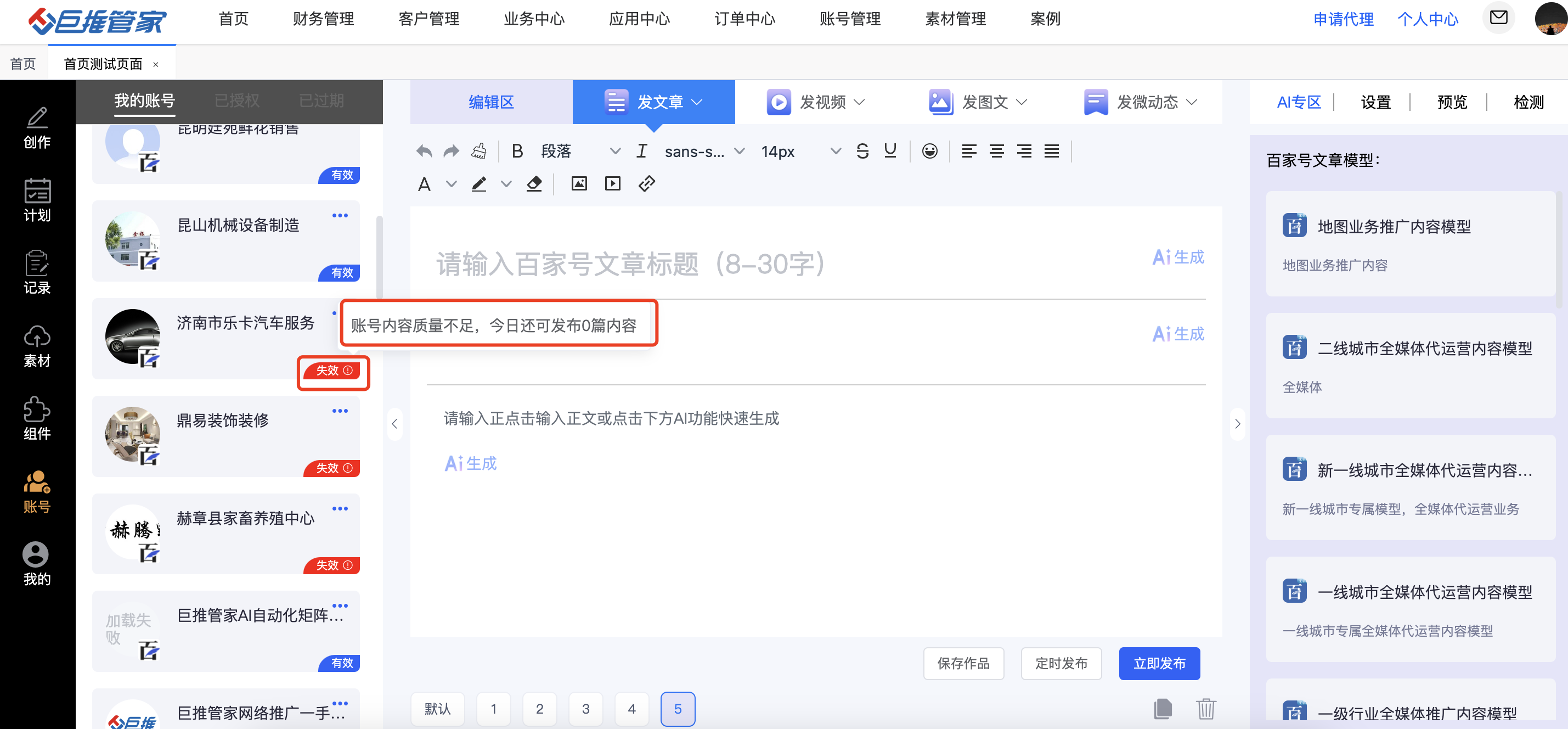
Task: Align text left
Action: point(969,151)
